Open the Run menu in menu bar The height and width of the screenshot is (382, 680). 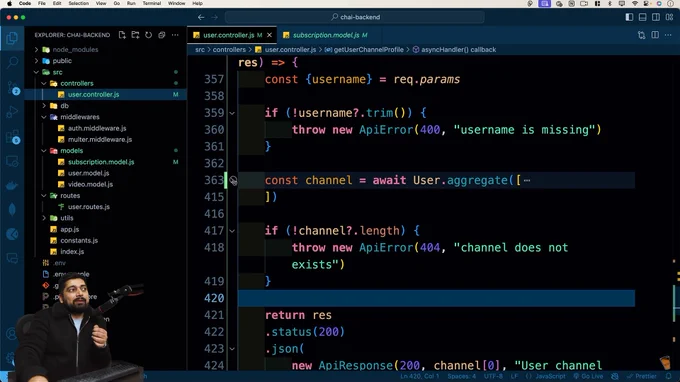131,3
